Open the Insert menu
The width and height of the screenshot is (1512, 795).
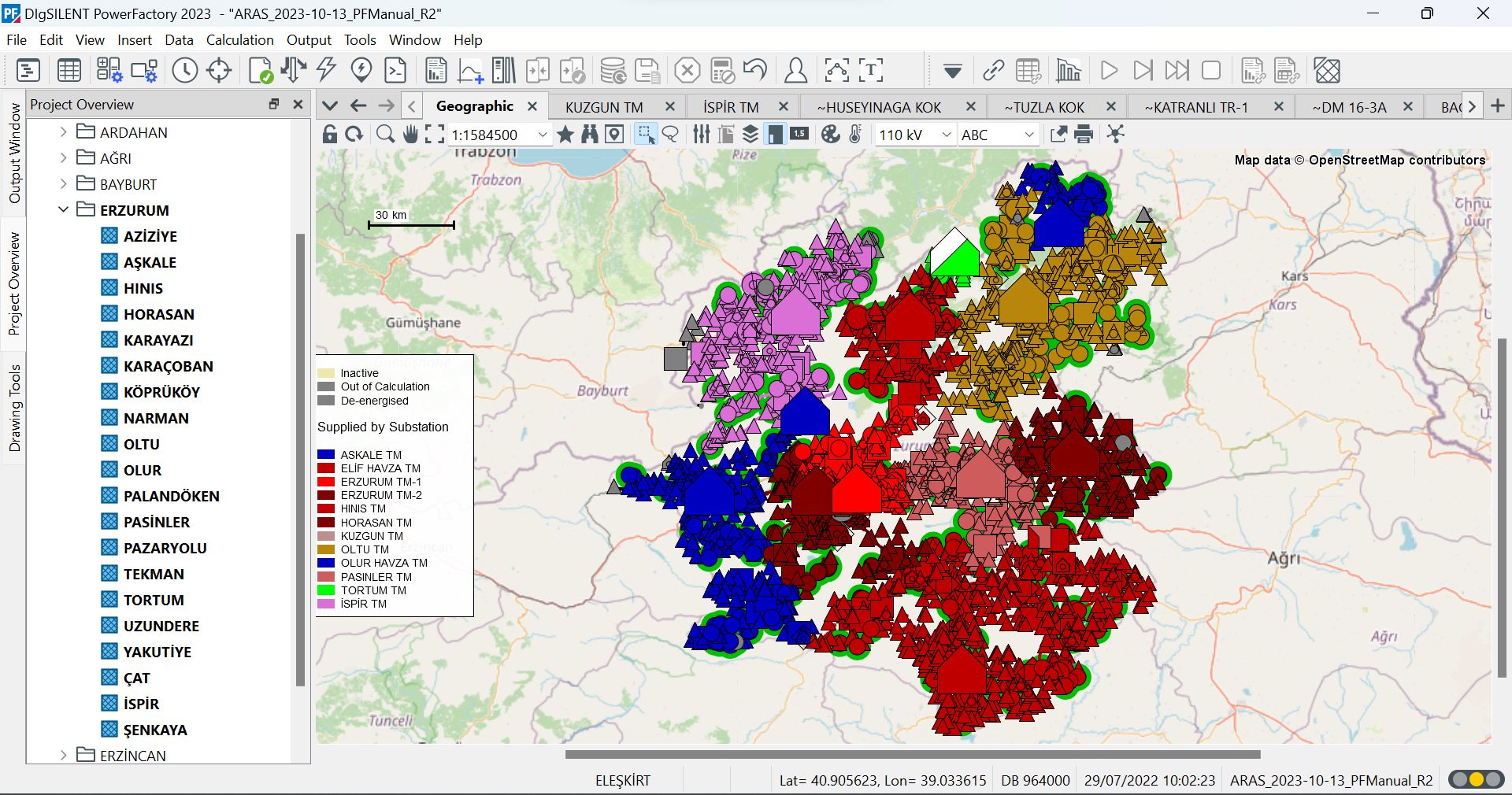click(x=135, y=40)
